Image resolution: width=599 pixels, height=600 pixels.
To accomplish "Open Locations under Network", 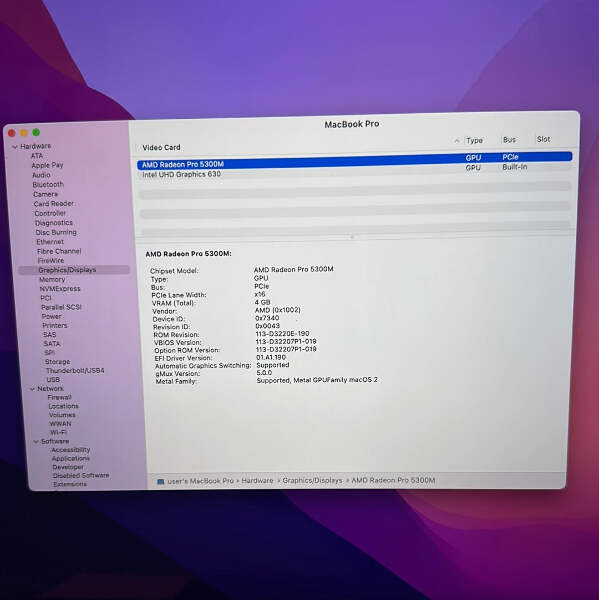I will pyautogui.click(x=64, y=406).
